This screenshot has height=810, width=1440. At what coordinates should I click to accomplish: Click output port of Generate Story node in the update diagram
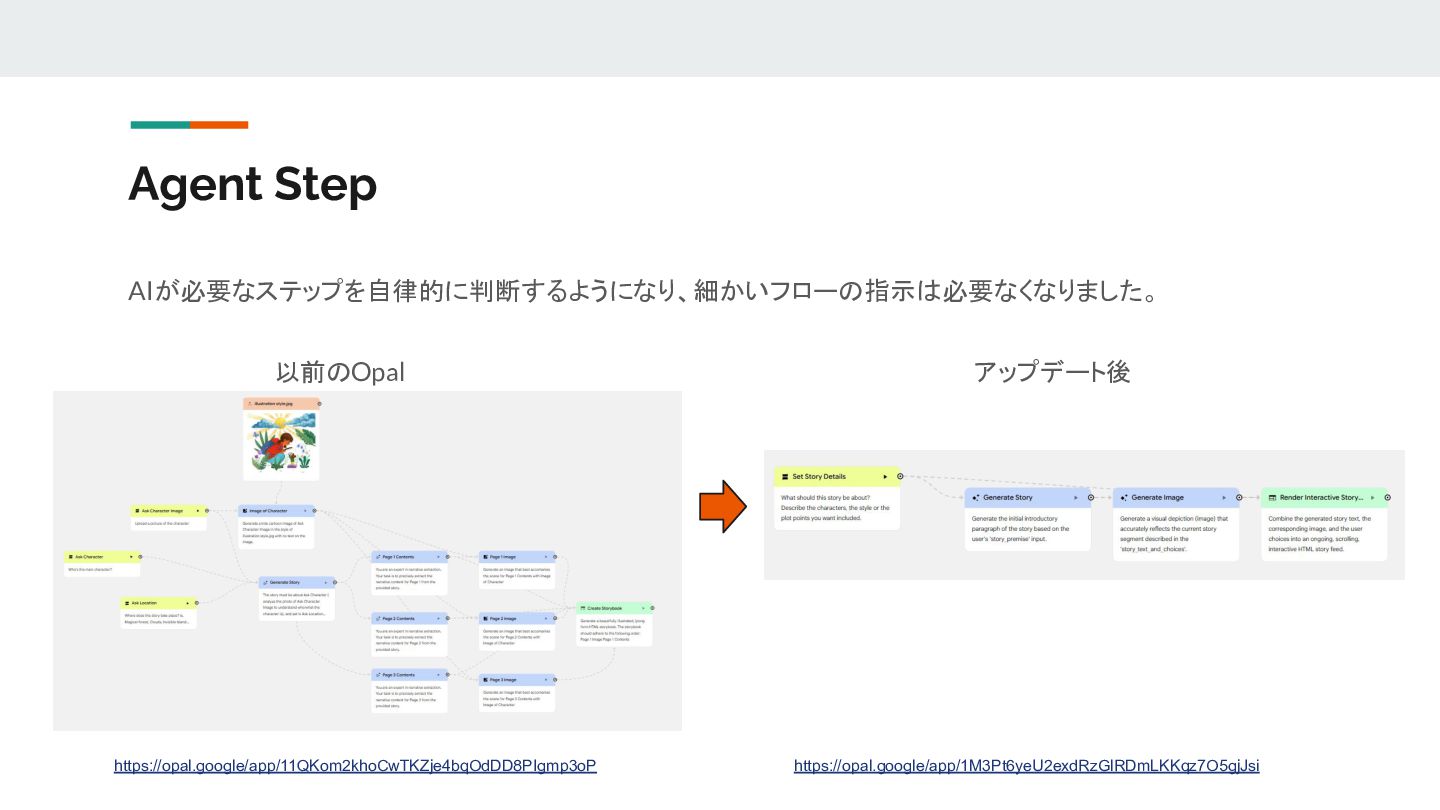click(x=1091, y=497)
